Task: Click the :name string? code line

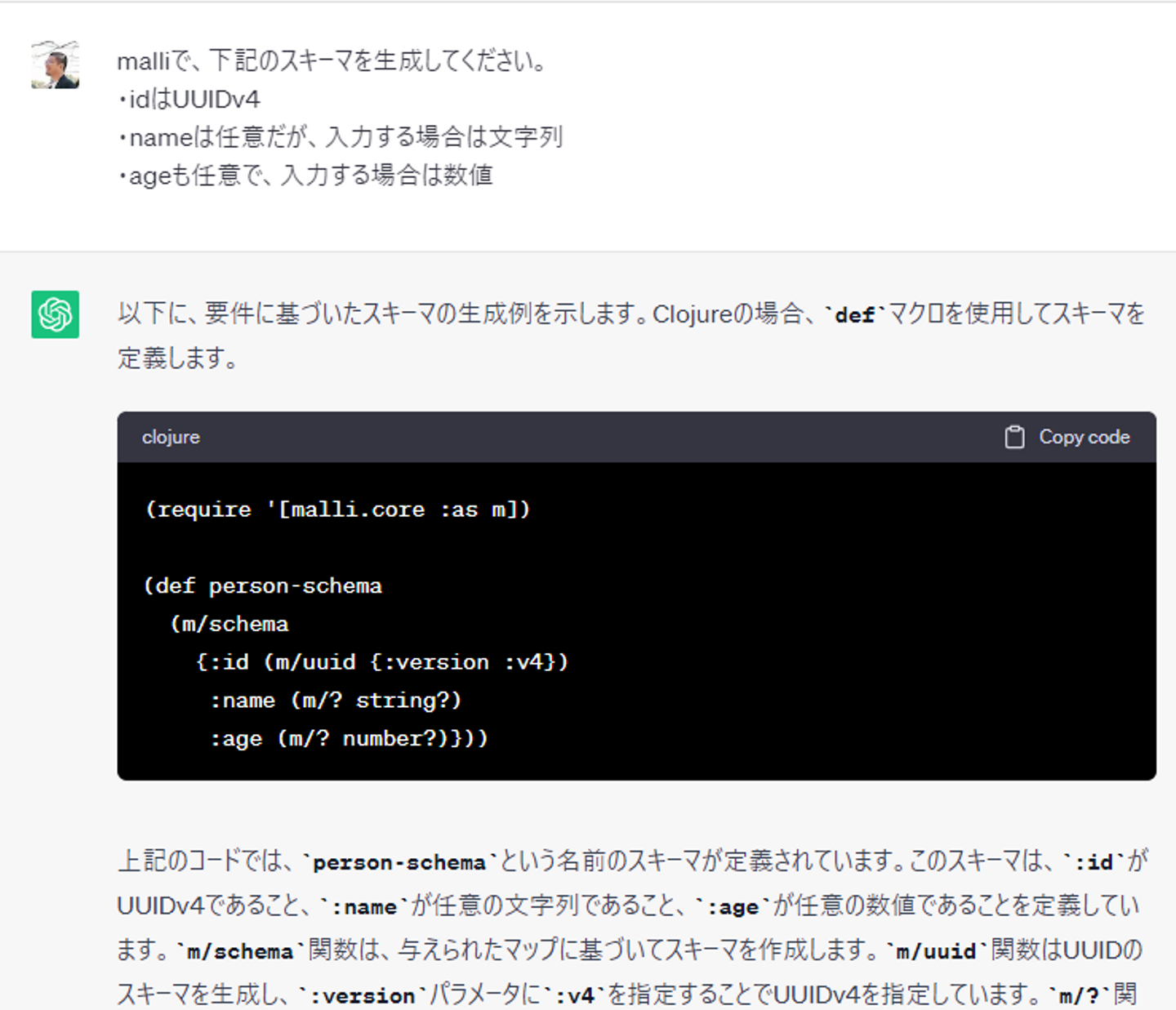Action: point(336,701)
